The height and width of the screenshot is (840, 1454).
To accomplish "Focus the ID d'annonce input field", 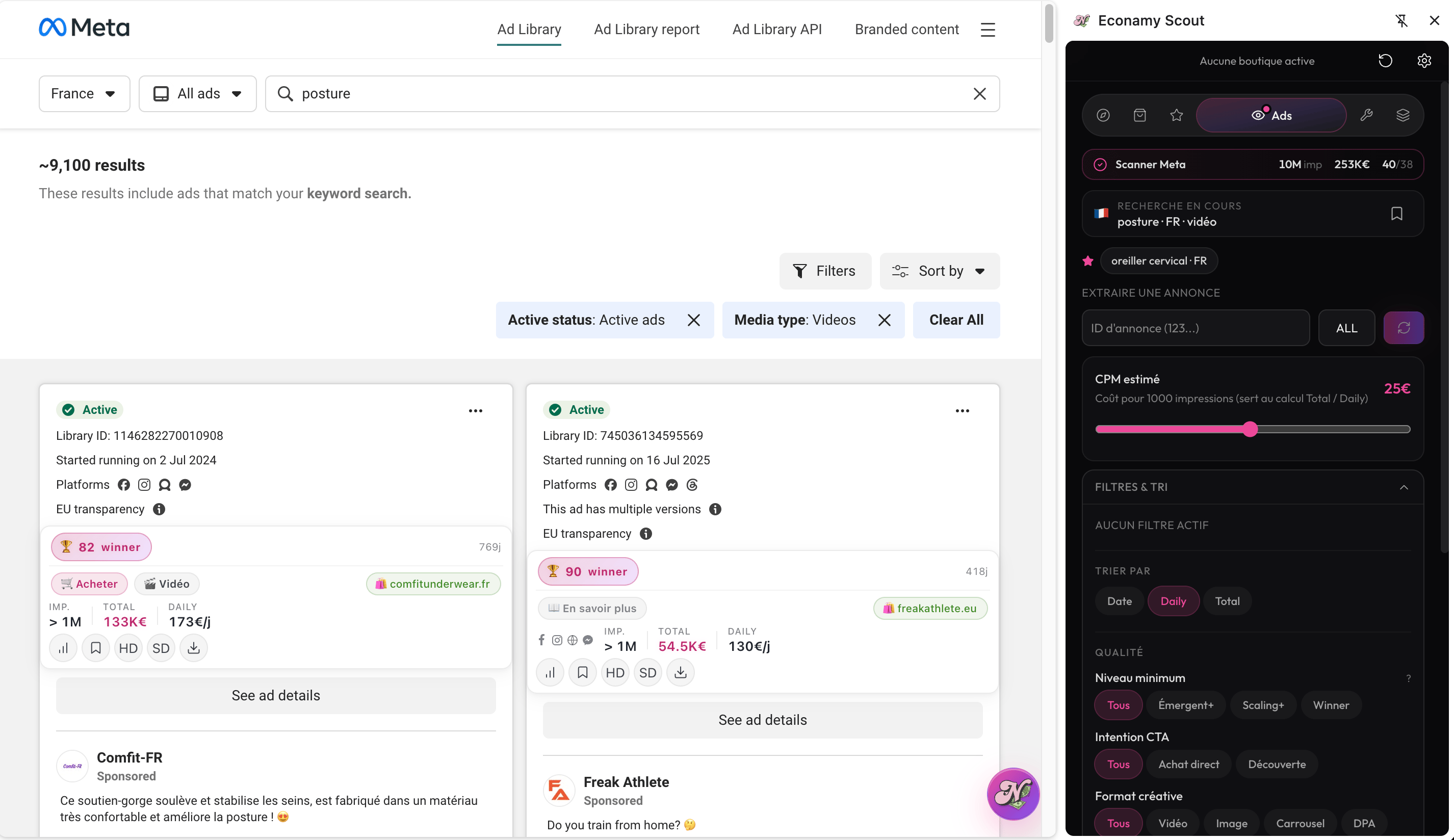I will click(x=1196, y=328).
